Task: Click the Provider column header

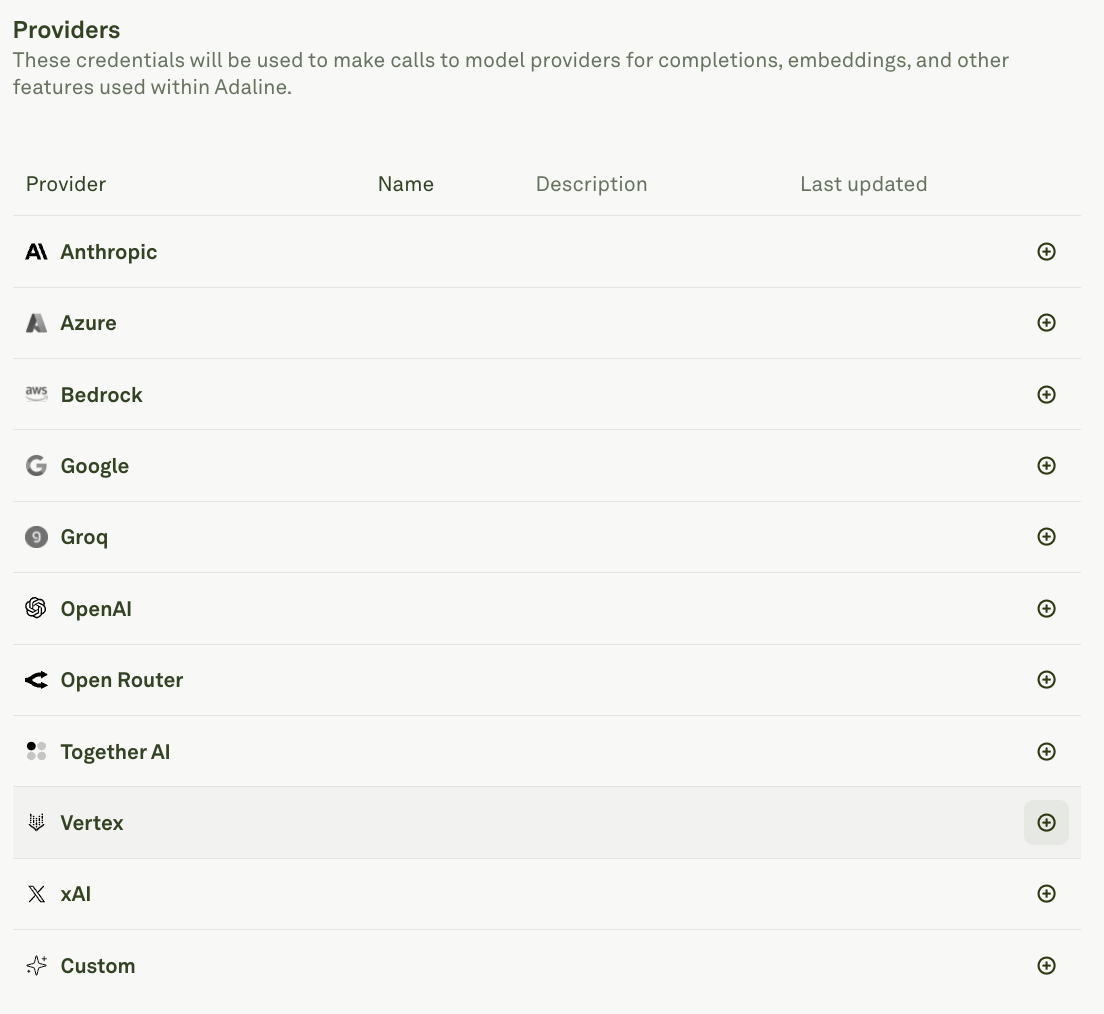Action: [x=65, y=184]
